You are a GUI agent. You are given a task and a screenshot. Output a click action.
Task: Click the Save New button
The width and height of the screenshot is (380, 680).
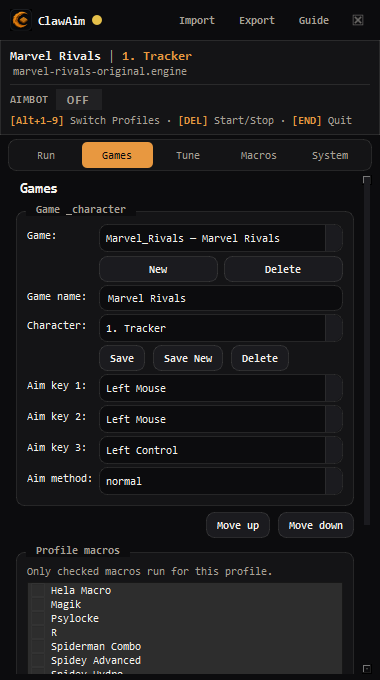tap(188, 358)
